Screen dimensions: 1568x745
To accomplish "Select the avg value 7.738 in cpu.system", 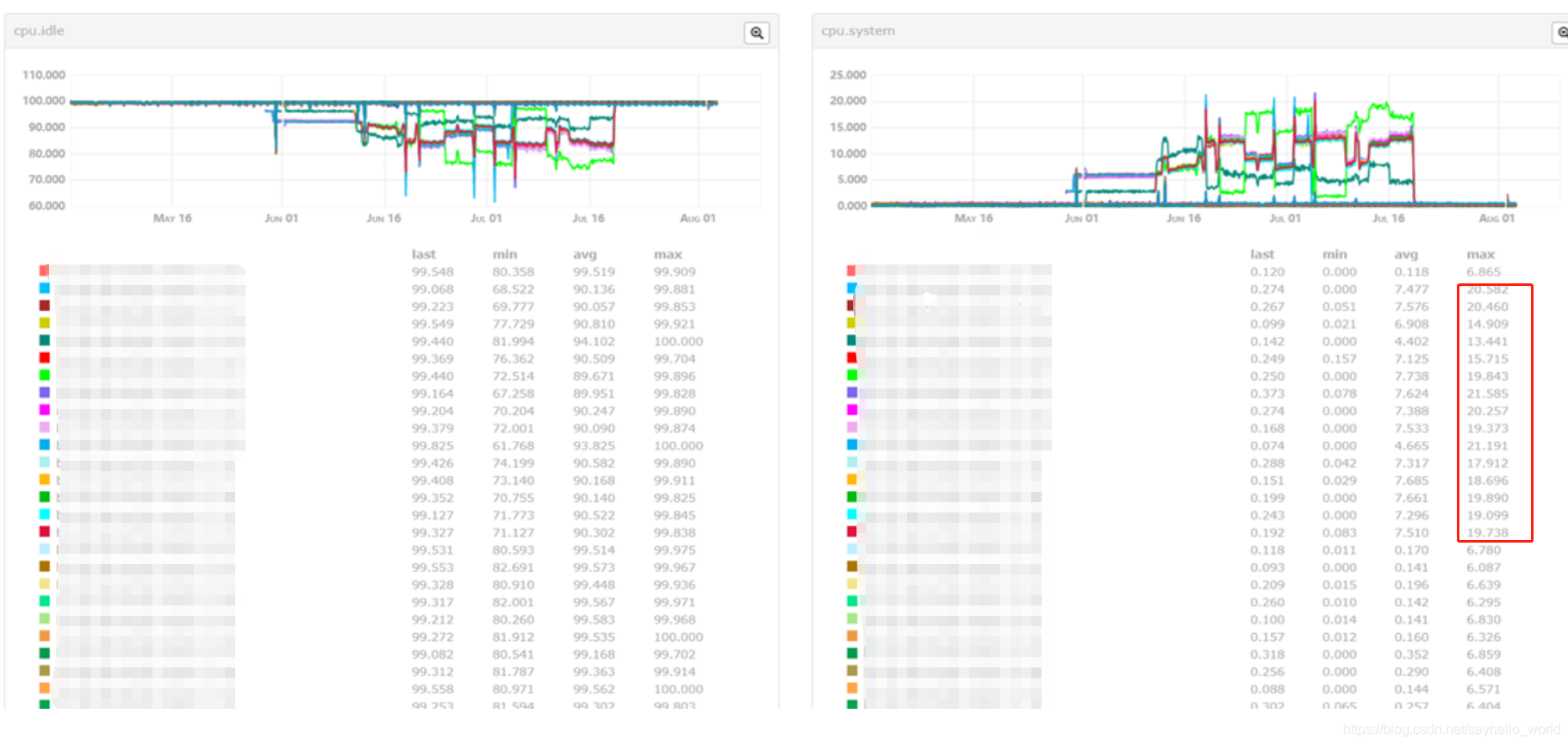I will (1411, 376).
